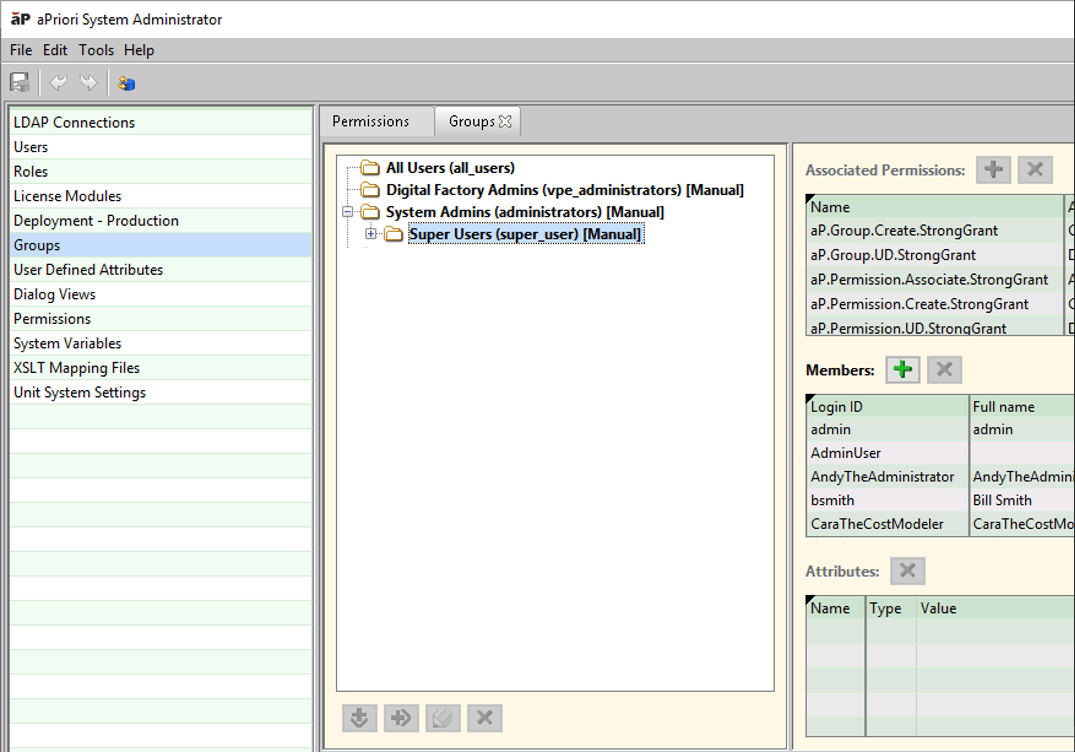Sort permissions by Name column header
Viewport: 1075px width, 752px height.
click(935, 206)
